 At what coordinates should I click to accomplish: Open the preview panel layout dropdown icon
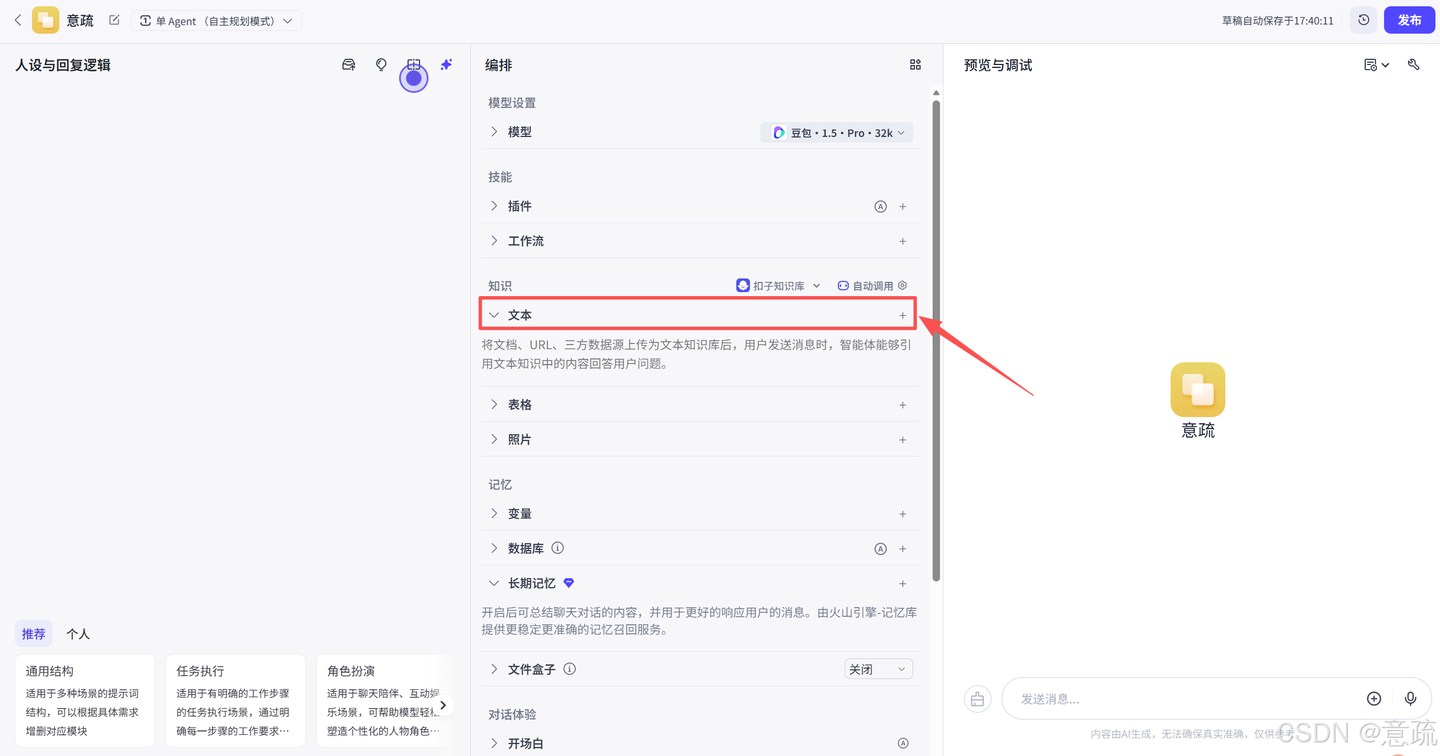(1376, 65)
